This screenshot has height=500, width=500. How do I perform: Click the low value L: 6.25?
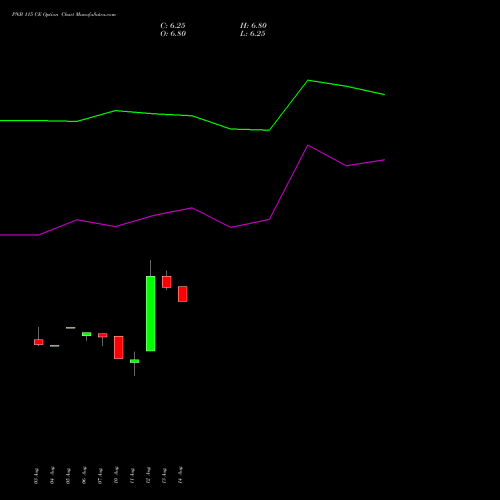[253, 34]
